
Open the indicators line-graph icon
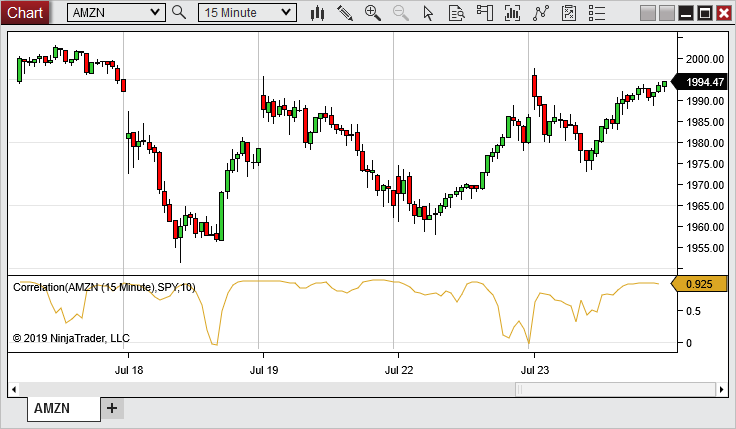tap(541, 13)
